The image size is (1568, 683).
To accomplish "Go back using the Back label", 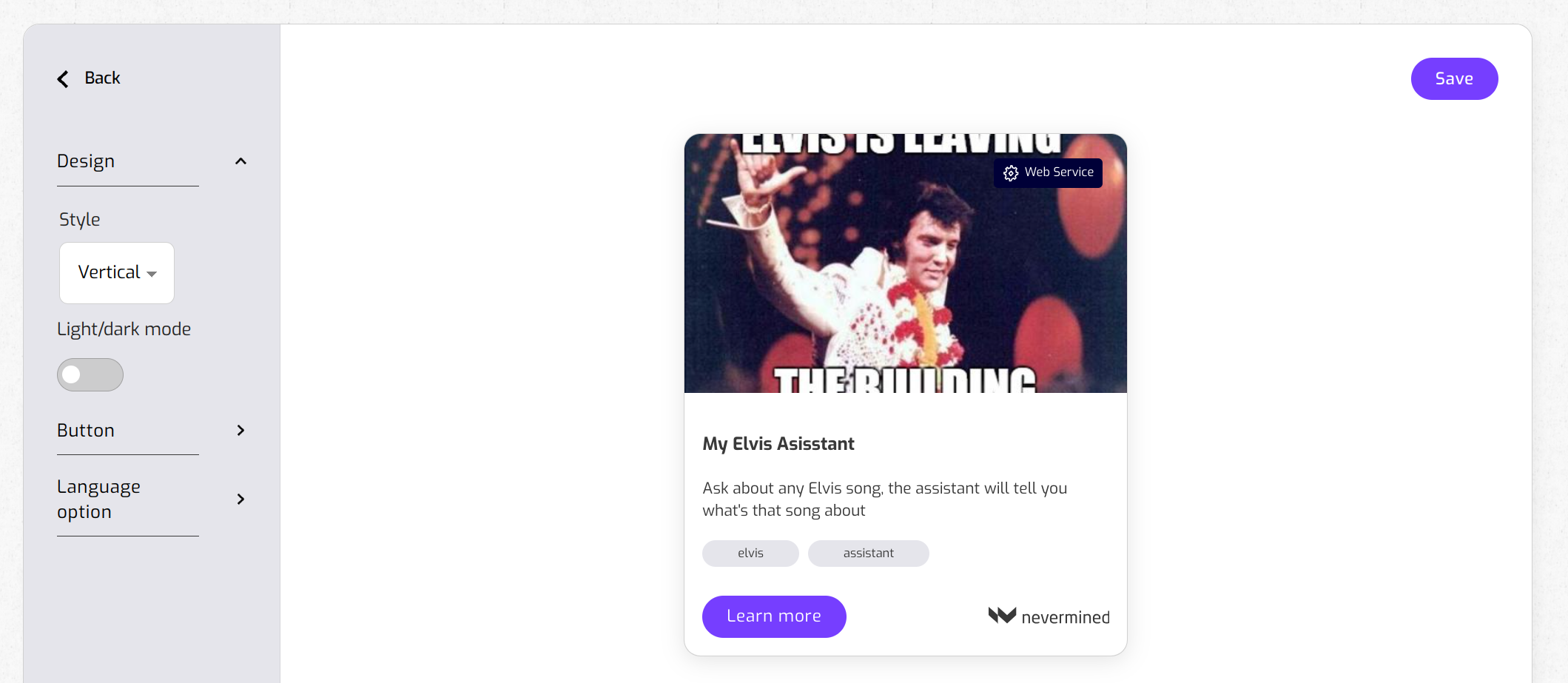I will (102, 78).
